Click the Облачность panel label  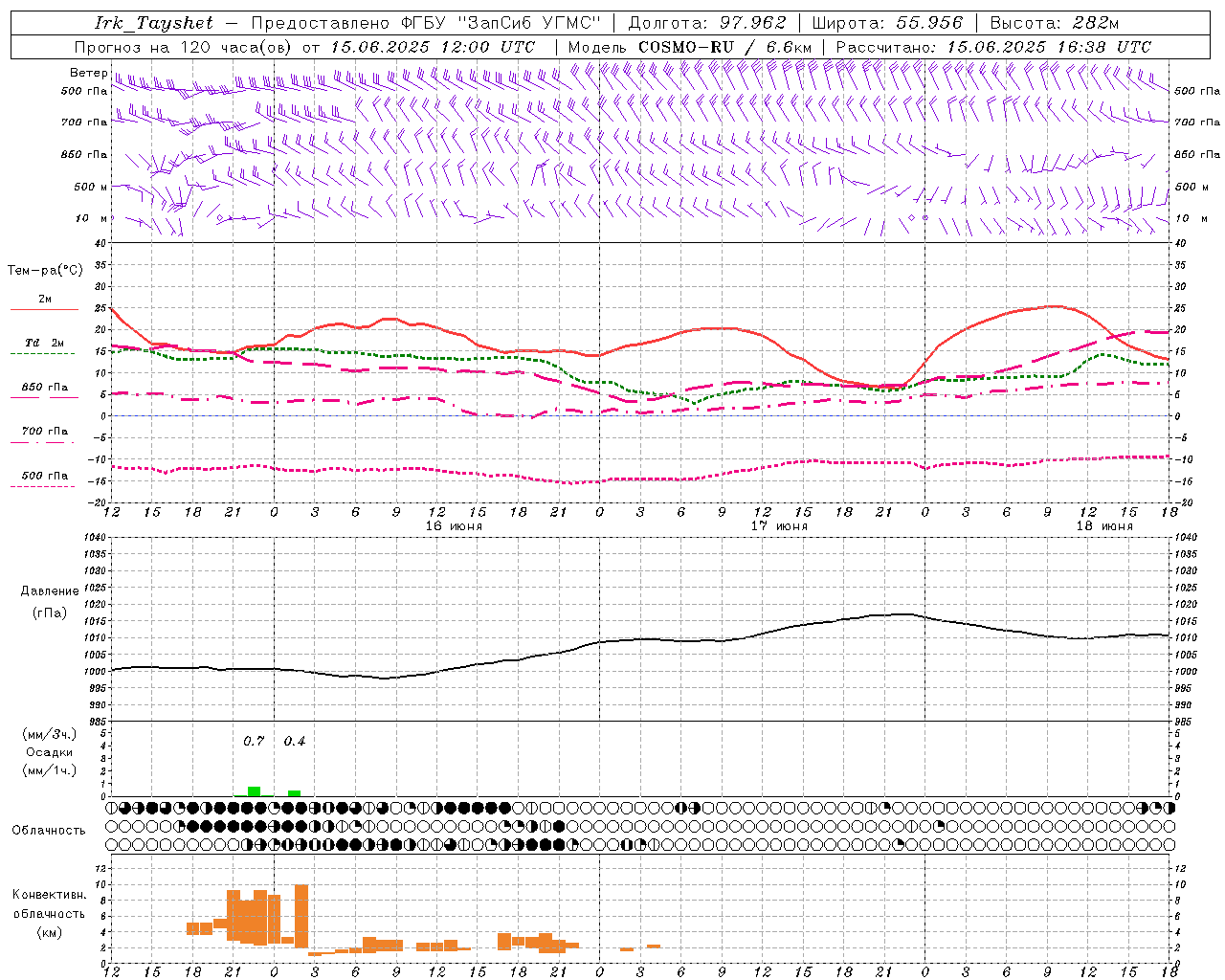coord(49,830)
